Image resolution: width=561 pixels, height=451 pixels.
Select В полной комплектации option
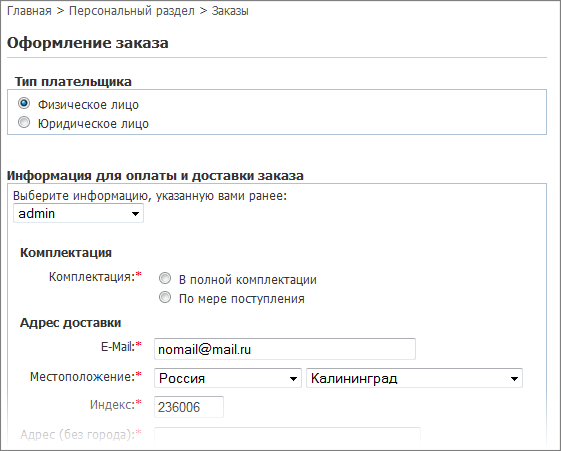point(165,278)
